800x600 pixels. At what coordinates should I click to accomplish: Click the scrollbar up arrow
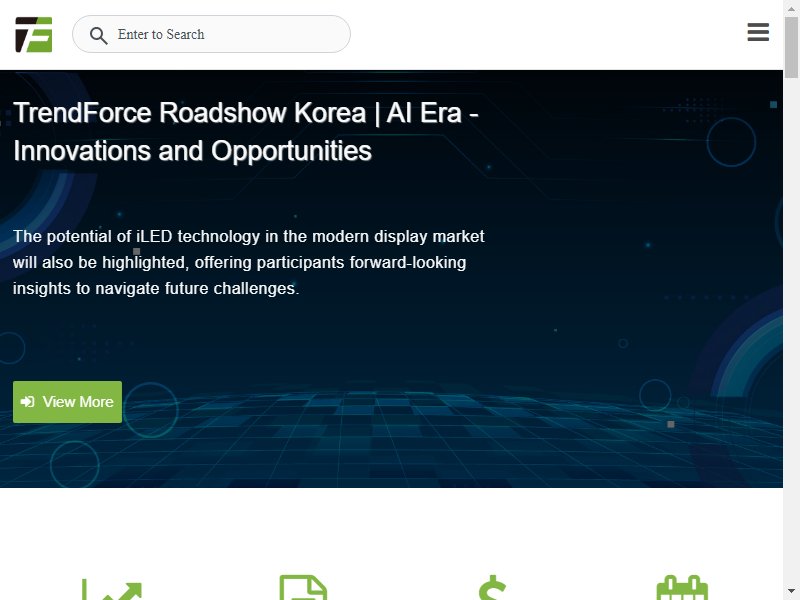click(x=791, y=8)
